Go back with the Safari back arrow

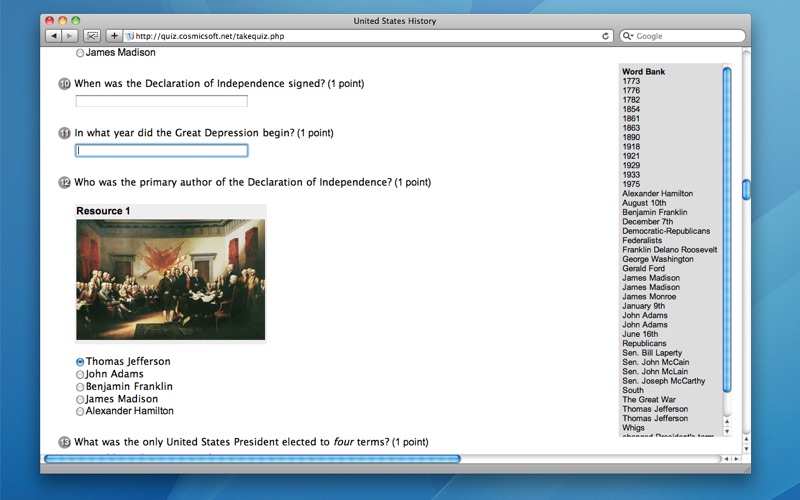click(x=54, y=36)
